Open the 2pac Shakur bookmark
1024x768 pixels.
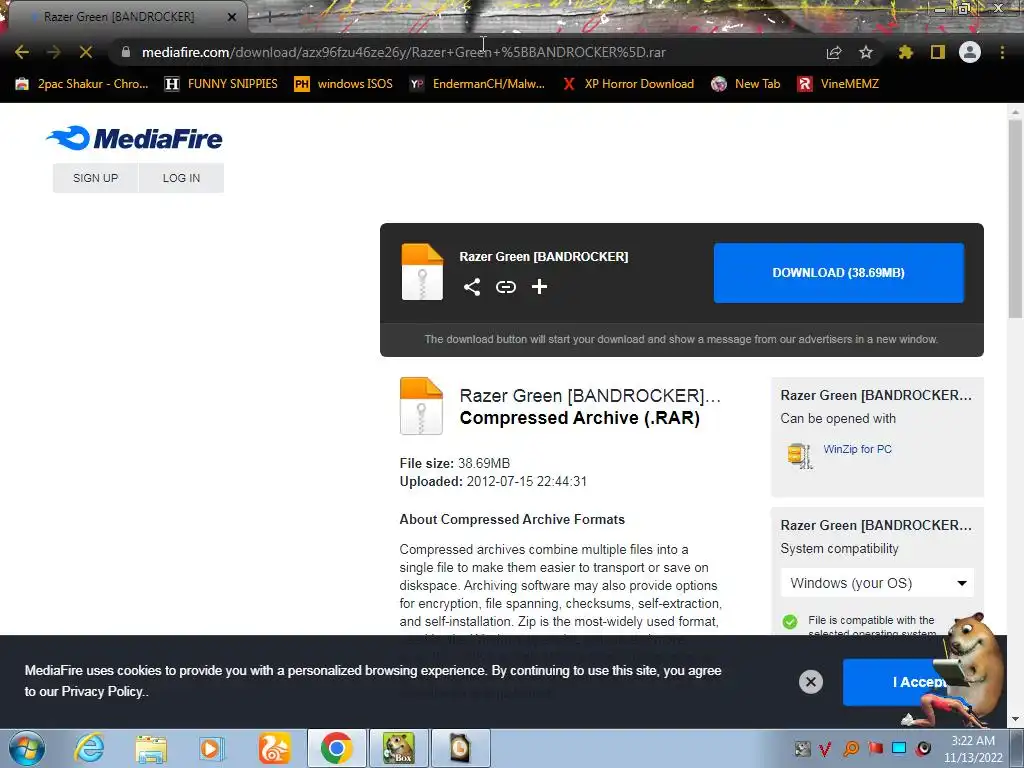click(x=82, y=84)
